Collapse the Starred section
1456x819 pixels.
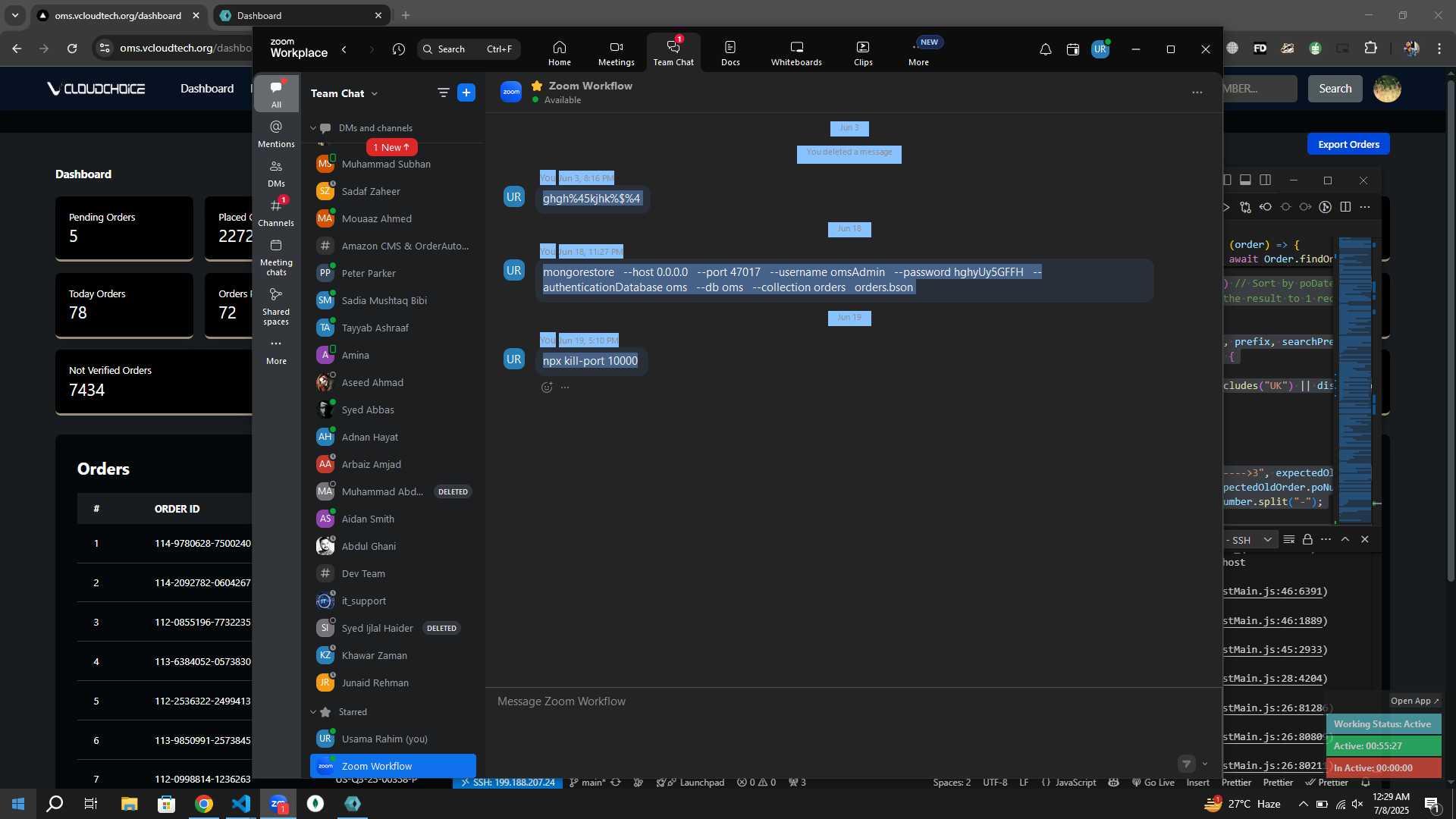coord(313,712)
